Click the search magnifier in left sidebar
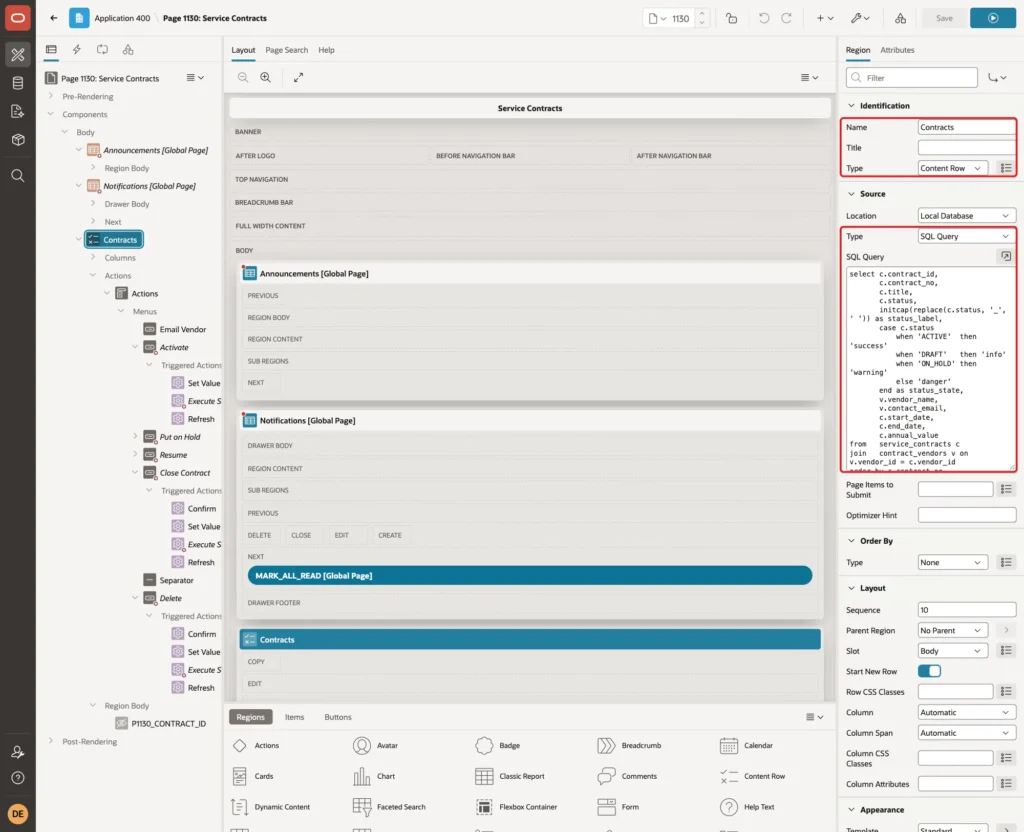 click(x=18, y=176)
